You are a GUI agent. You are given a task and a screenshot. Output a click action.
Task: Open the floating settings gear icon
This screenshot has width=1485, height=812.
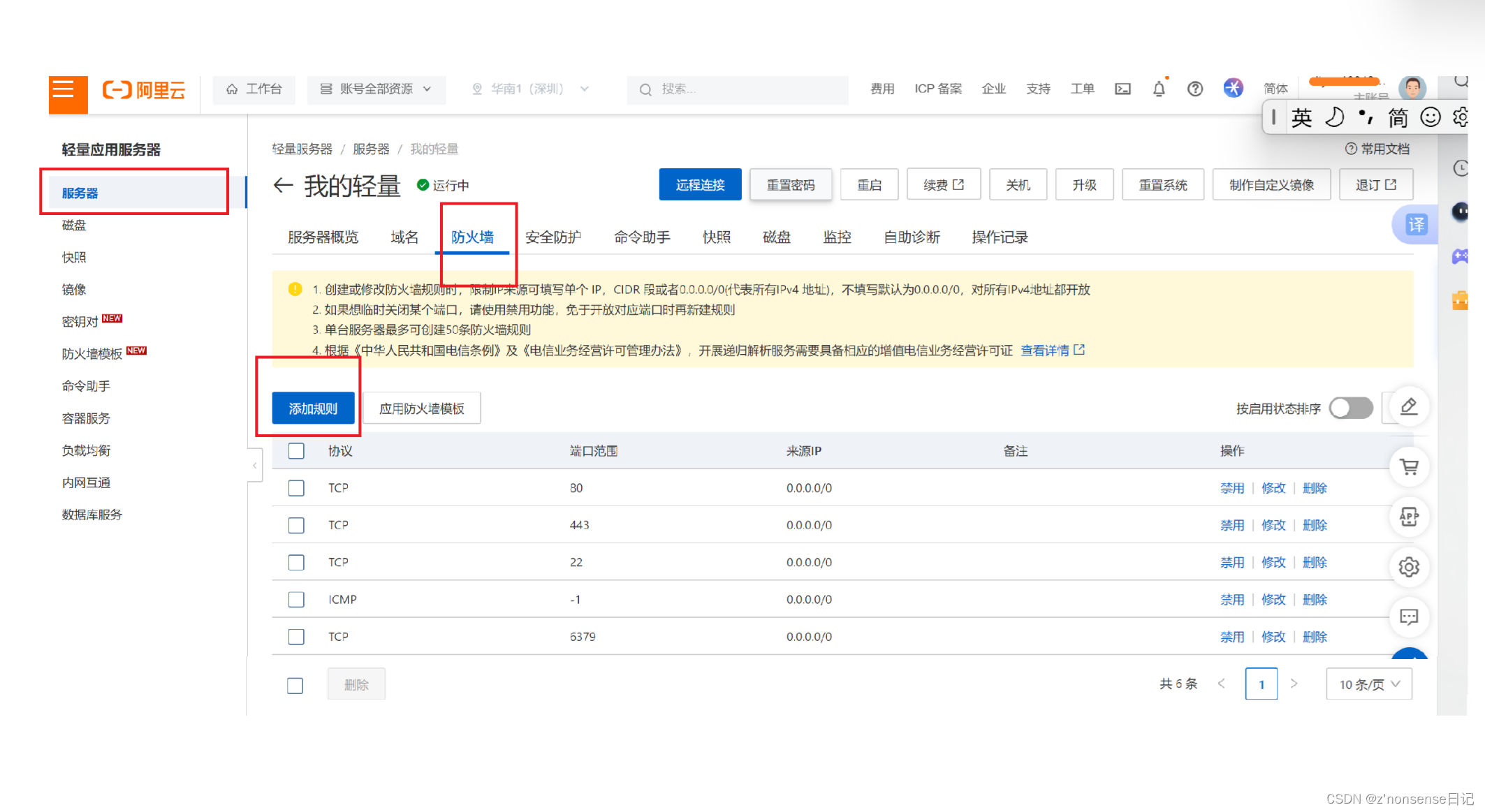point(1409,567)
